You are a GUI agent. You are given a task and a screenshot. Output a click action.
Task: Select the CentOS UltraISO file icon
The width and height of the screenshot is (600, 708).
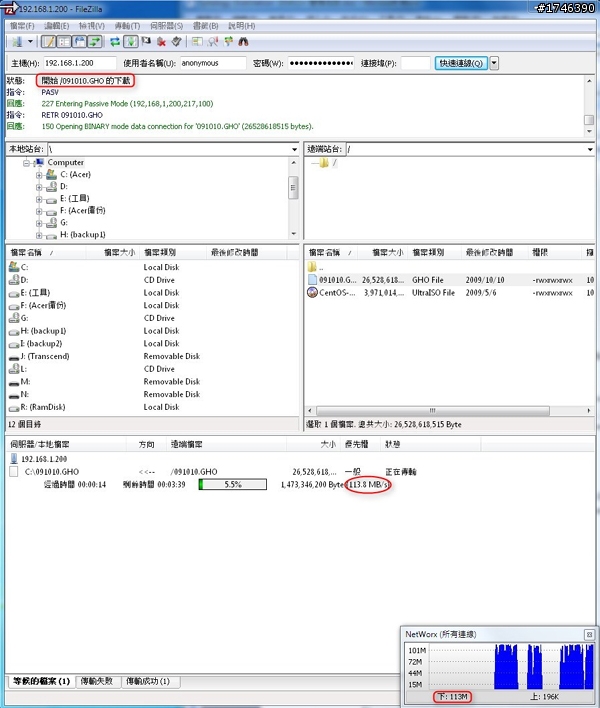tap(312, 293)
